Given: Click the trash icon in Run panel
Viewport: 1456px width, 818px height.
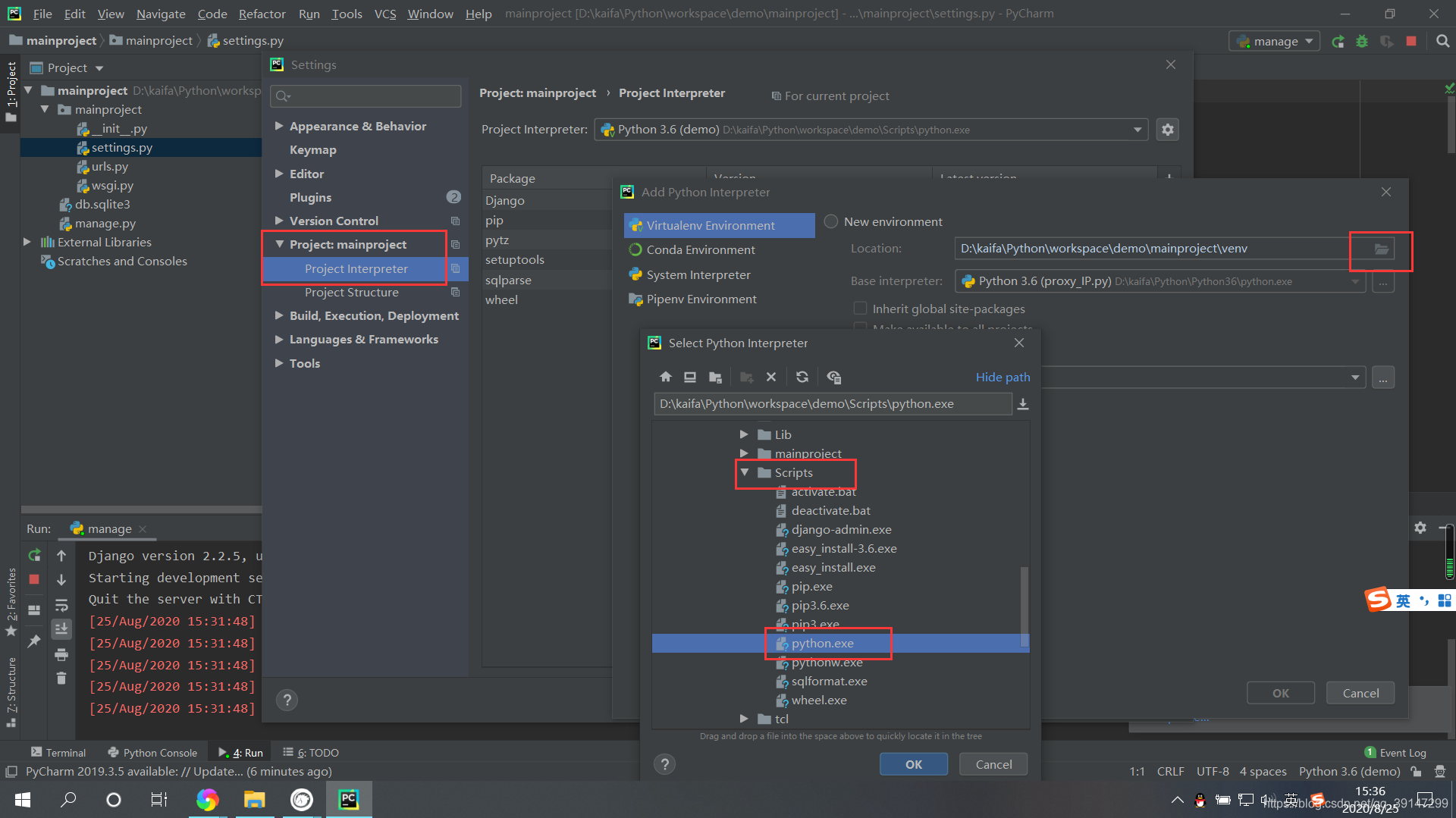Looking at the screenshot, I should pos(61,678).
